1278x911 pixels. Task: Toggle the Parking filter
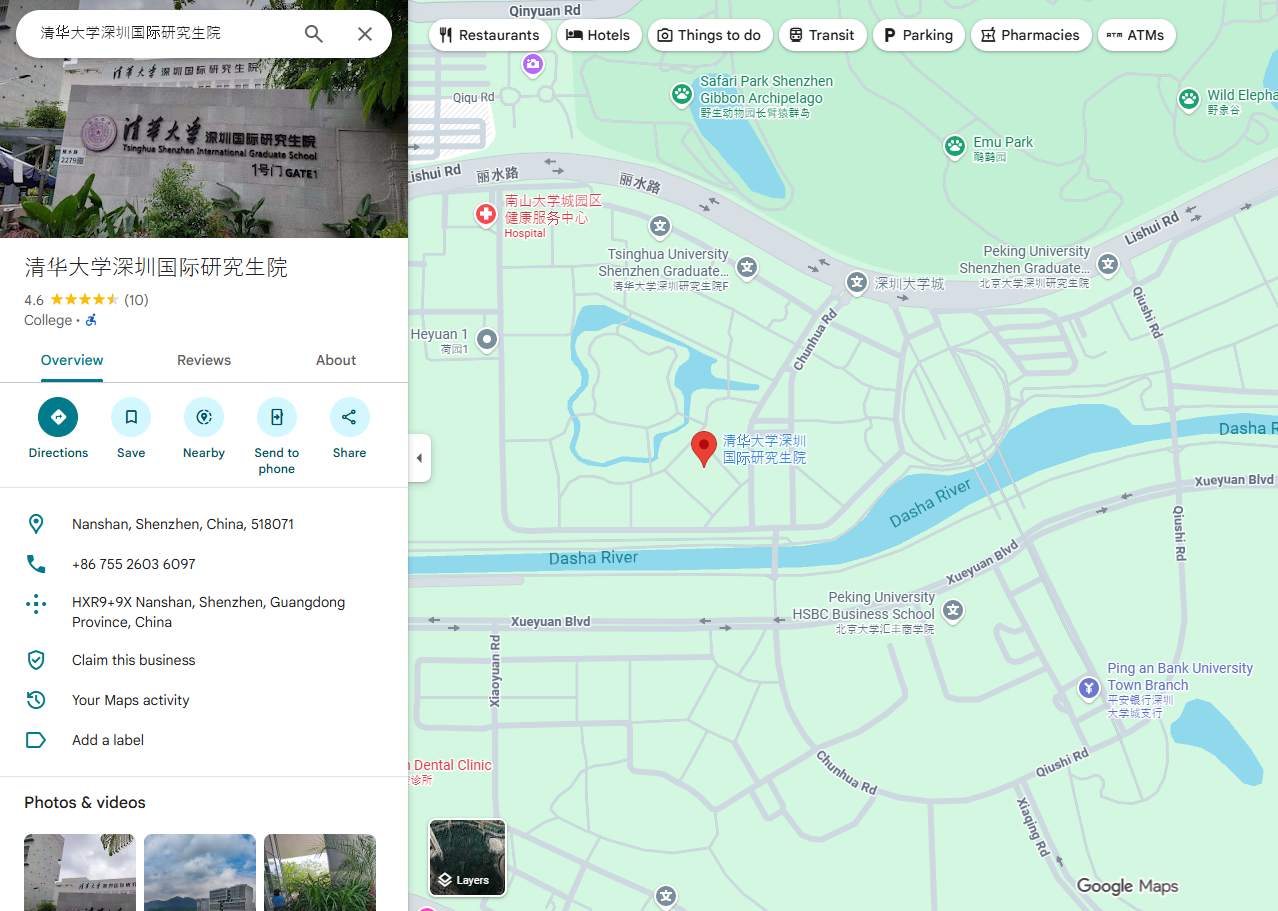tap(918, 34)
